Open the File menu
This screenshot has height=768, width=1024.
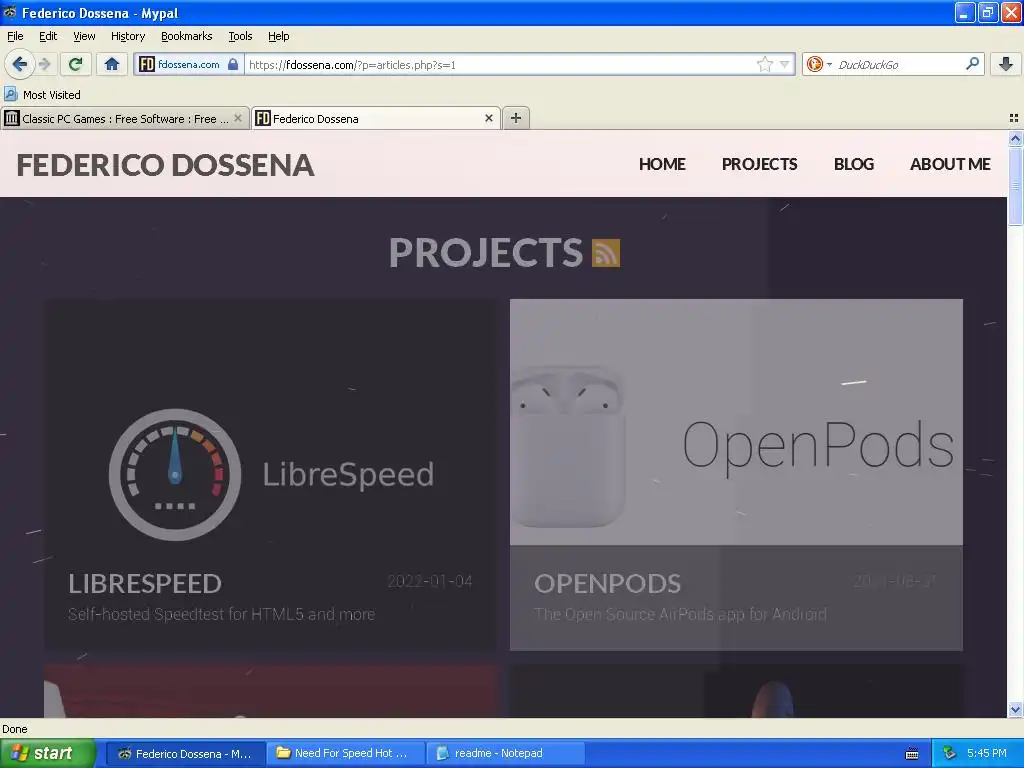click(x=15, y=36)
